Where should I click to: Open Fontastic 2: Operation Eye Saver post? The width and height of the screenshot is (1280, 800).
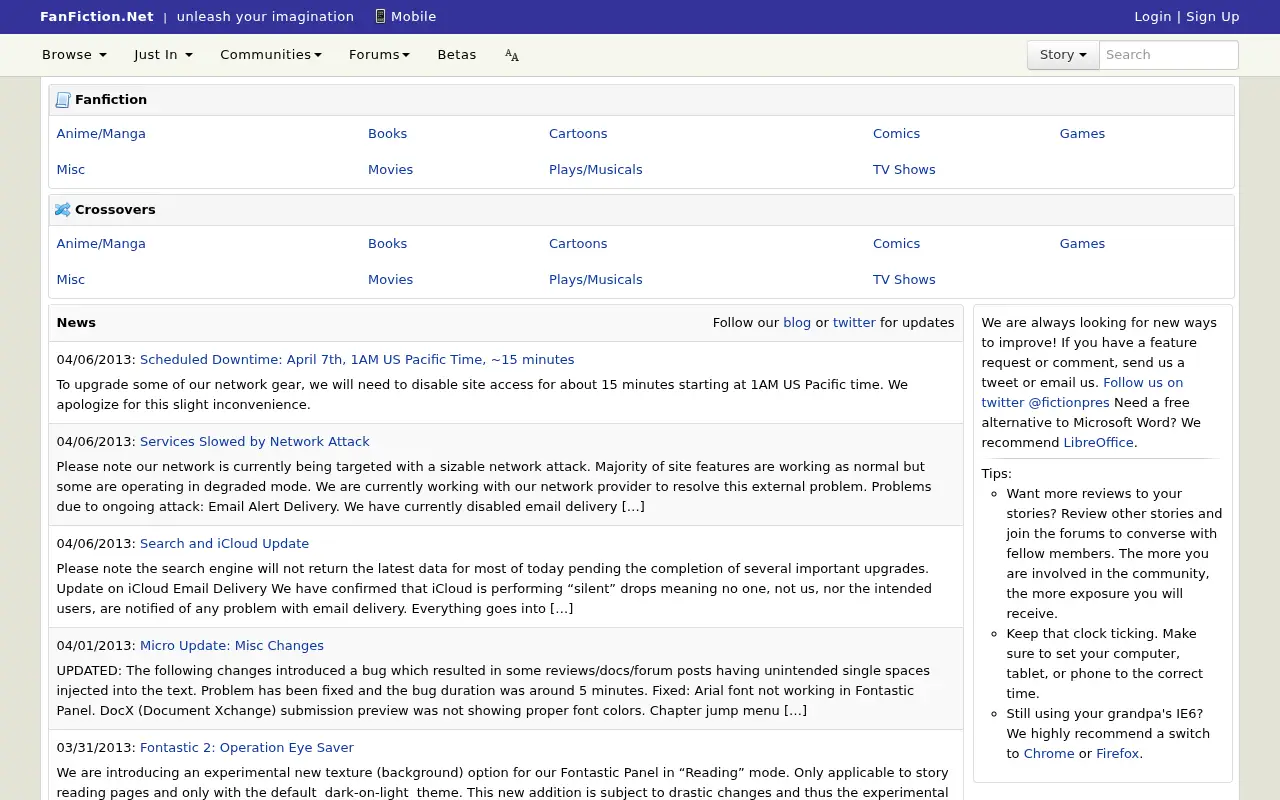click(247, 748)
